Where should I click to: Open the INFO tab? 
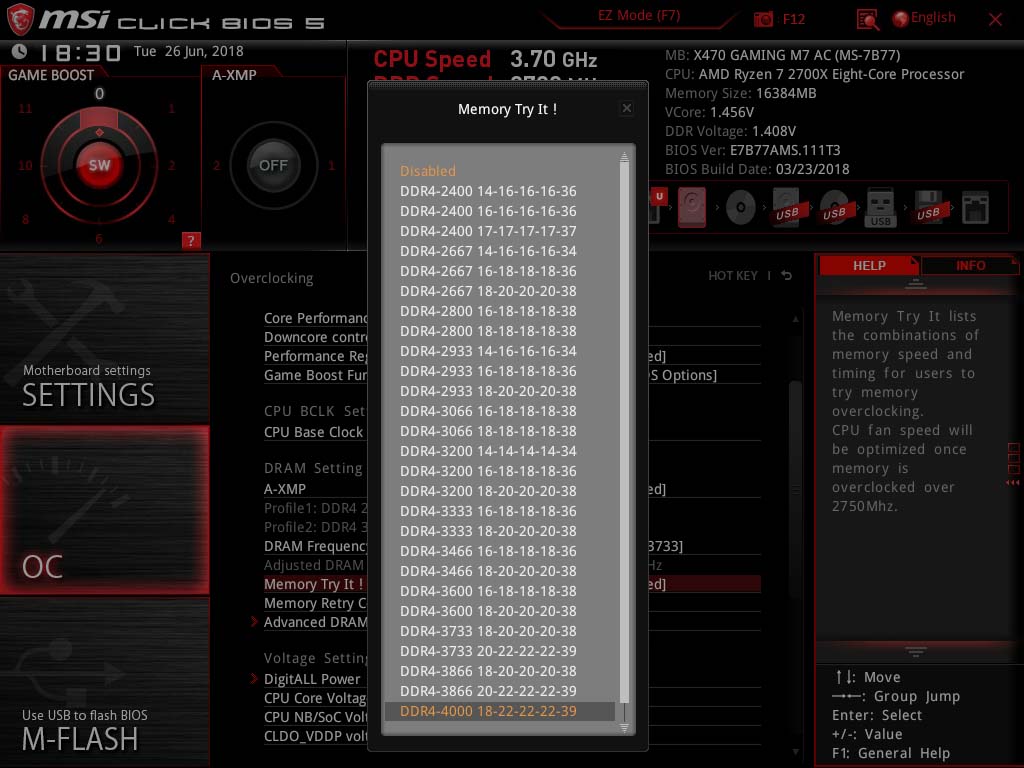click(x=970, y=266)
